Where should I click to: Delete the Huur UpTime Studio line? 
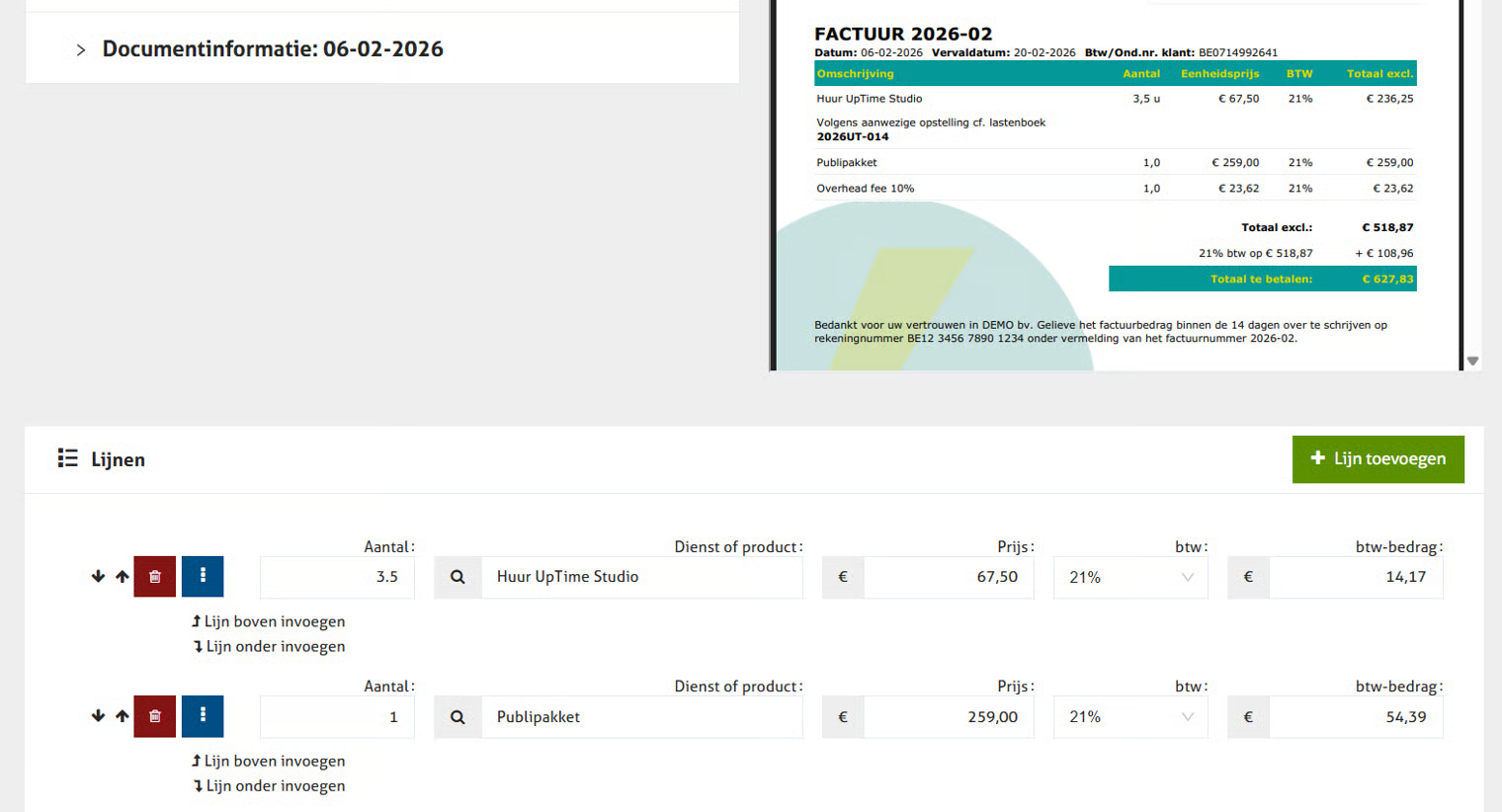pos(155,577)
